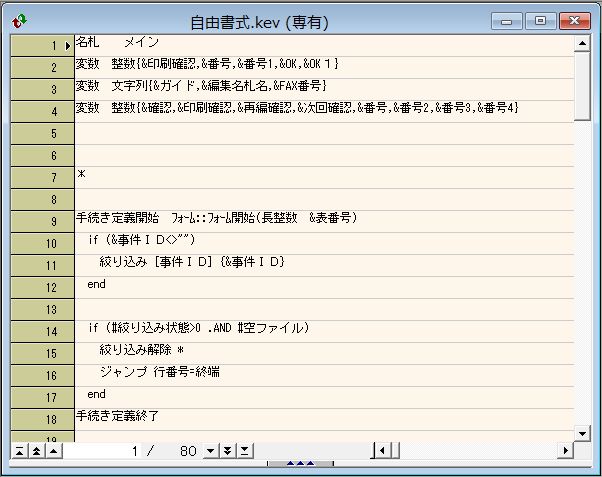Minimize the 自由書式.kev window
This screenshot has width=602, height=477.
[x=510, y=20]
